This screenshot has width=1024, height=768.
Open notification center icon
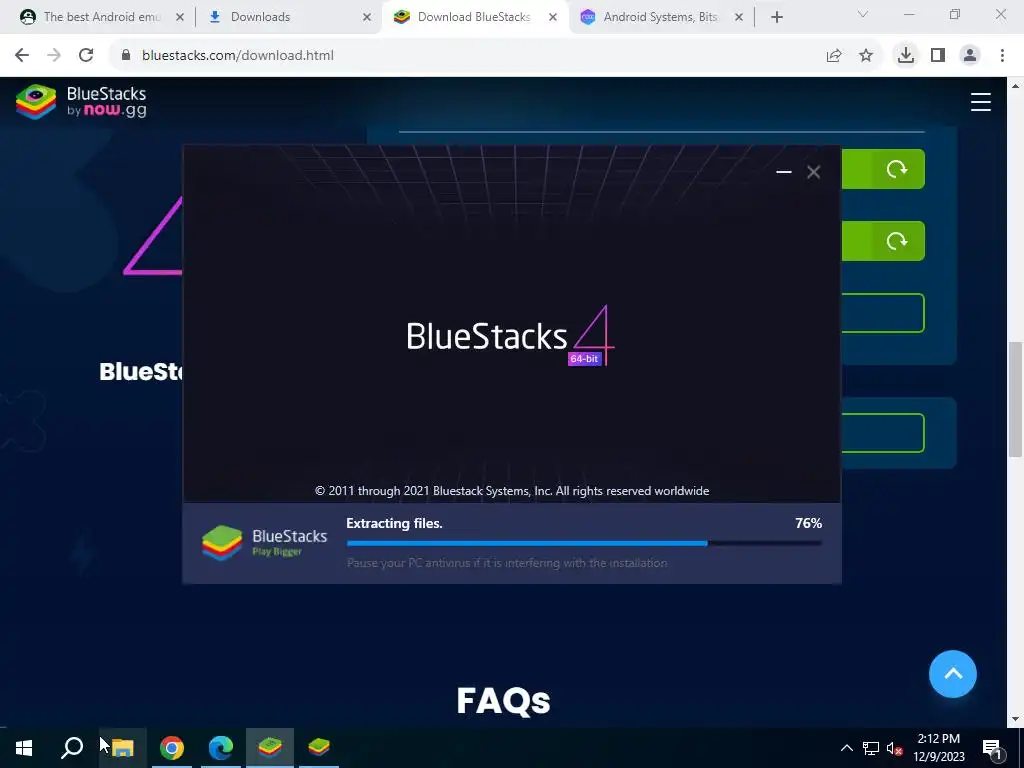(992, 748)
